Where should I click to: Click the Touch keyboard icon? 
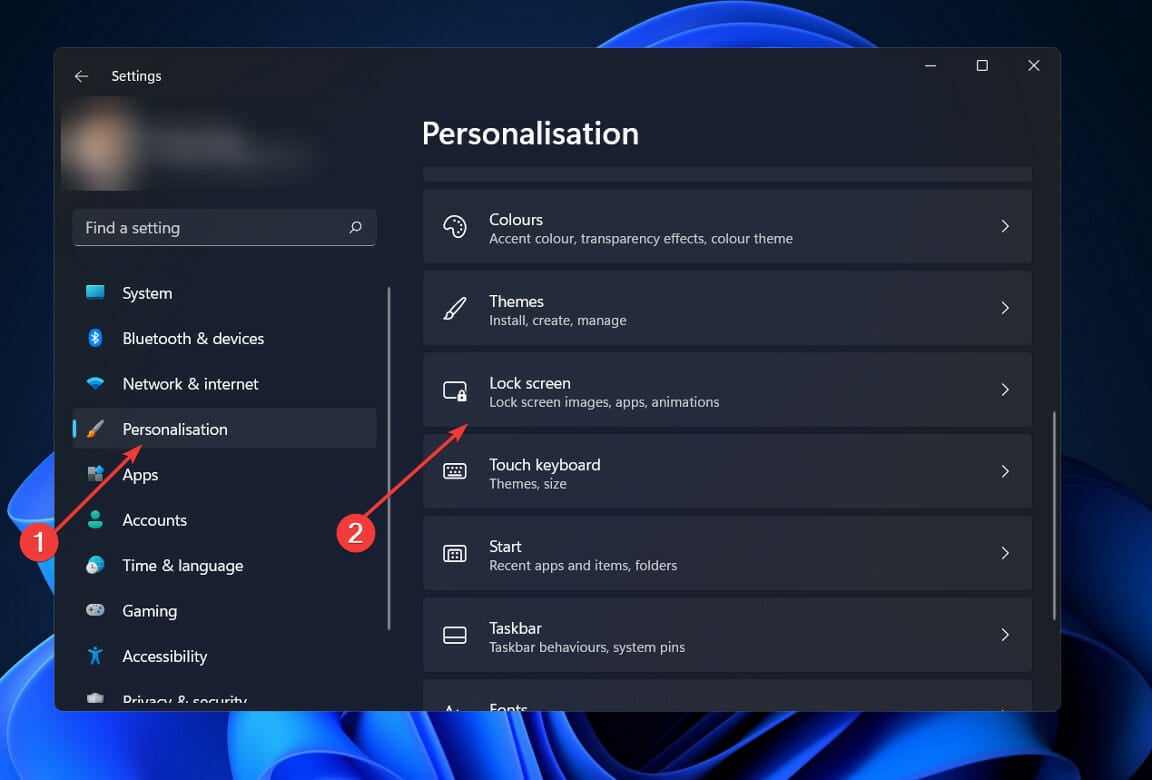coord(456,471)
